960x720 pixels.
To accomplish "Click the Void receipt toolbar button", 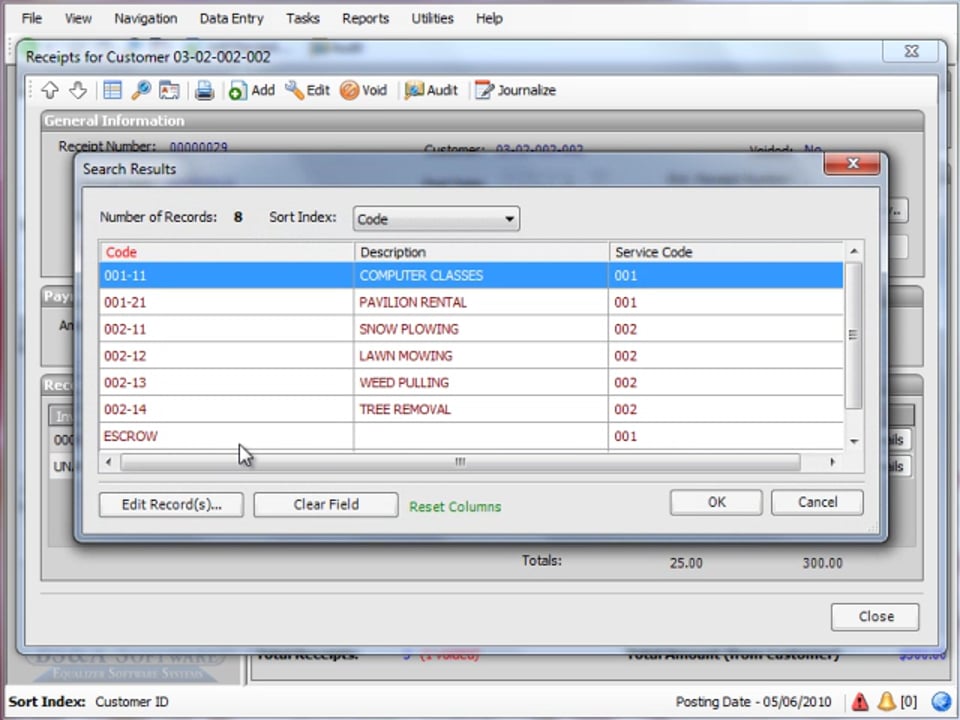I will click(363, 90).
